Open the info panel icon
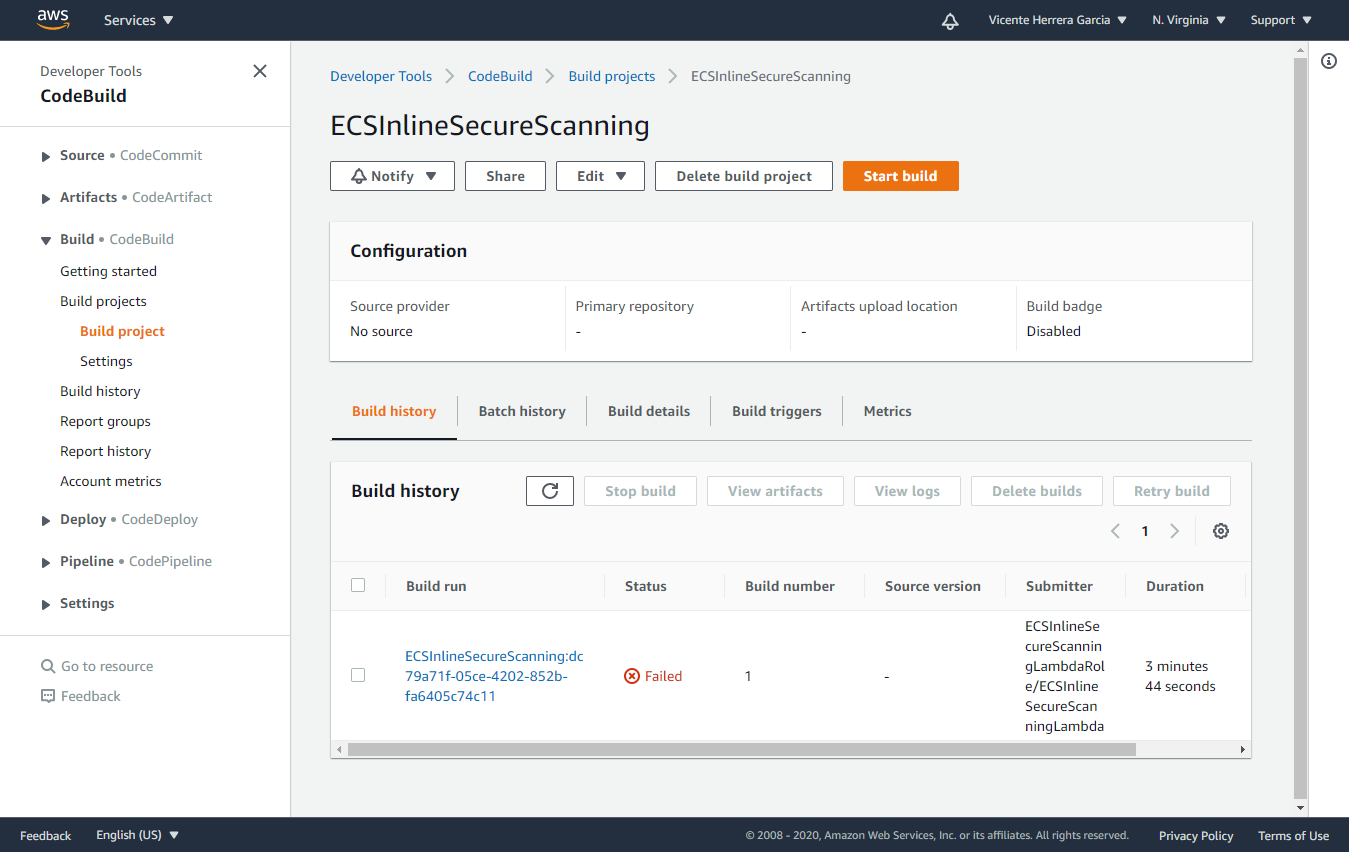The image size is (1349, 852). [x=1329, y=61]
